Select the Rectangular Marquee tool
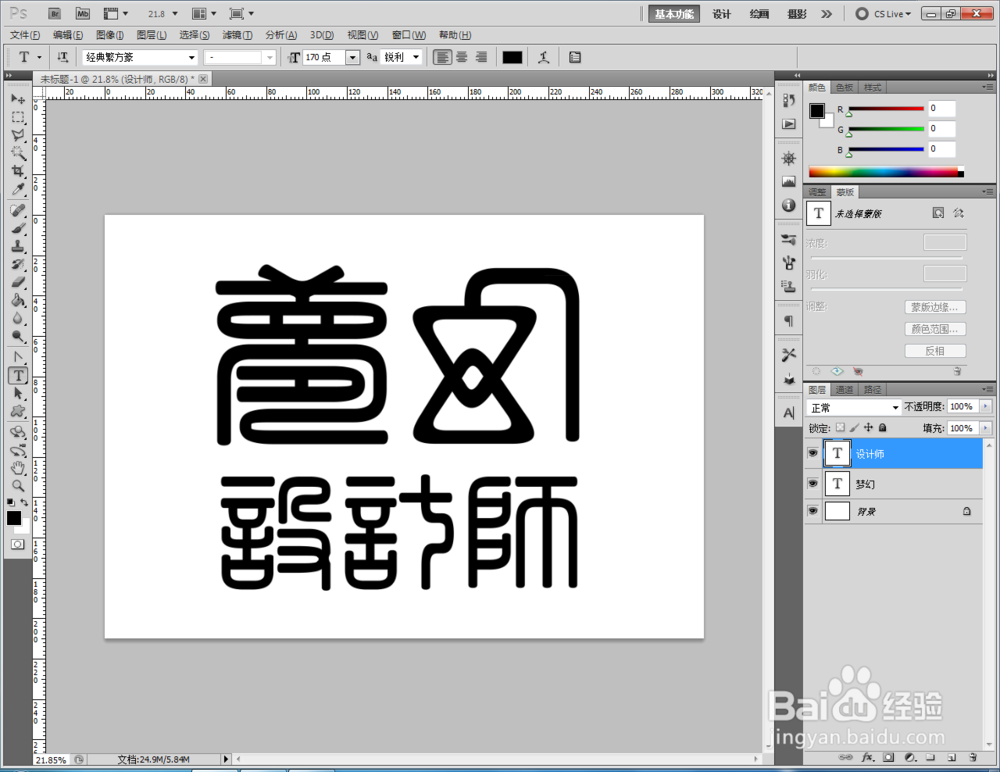 [18, 117]
